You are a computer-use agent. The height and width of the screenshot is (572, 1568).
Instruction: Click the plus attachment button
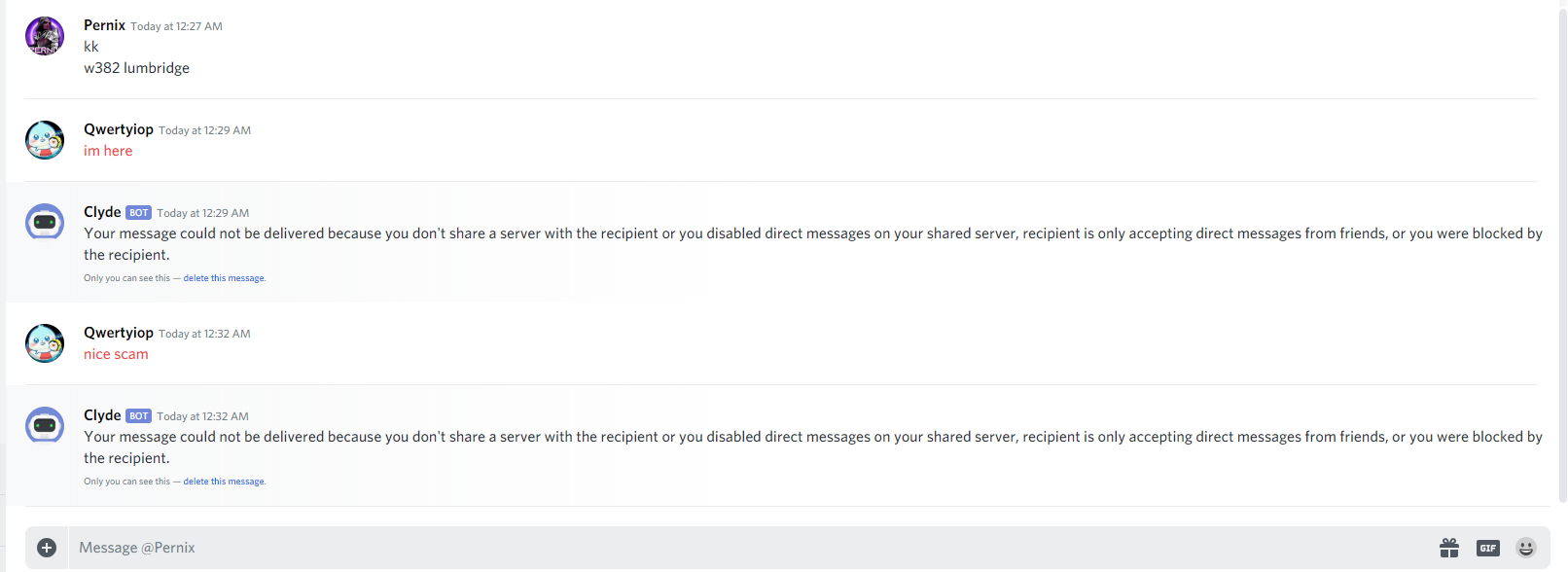[47, 548]
